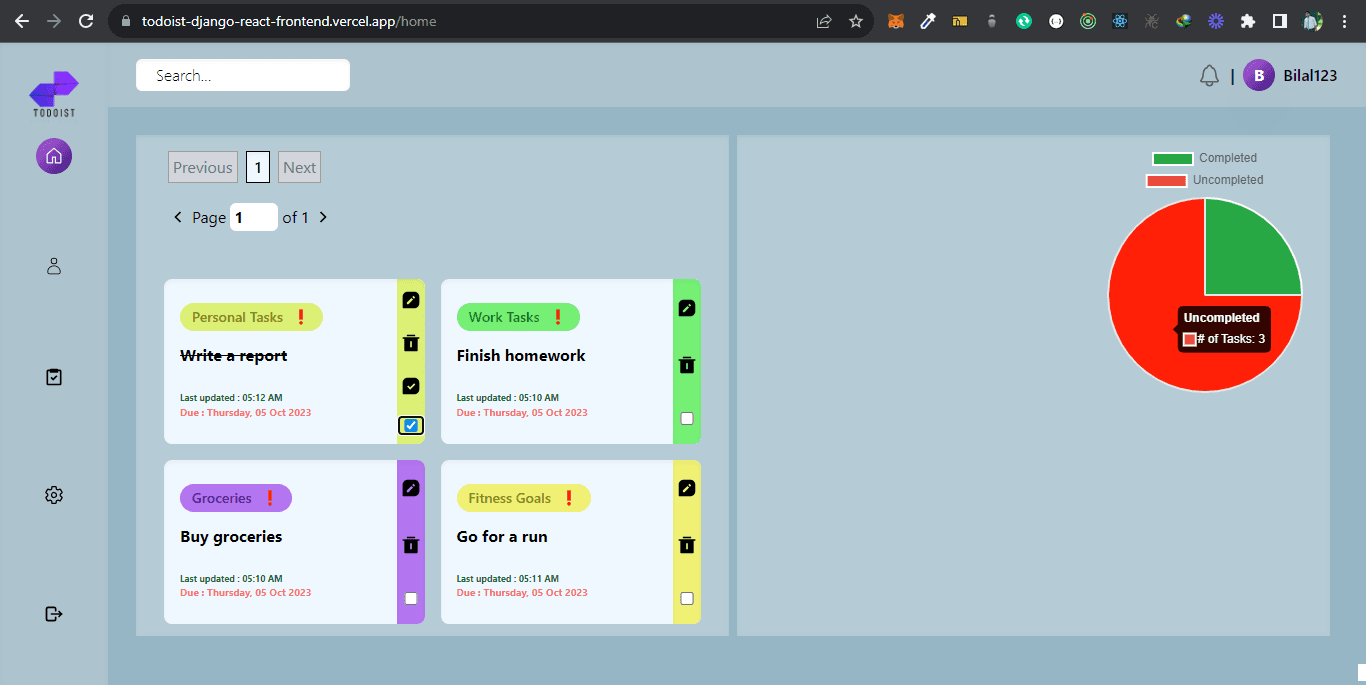Viewport: 1366px width, 685px height.
Task: Click the completed check icon on Write a report
Action: click(411, 386)
